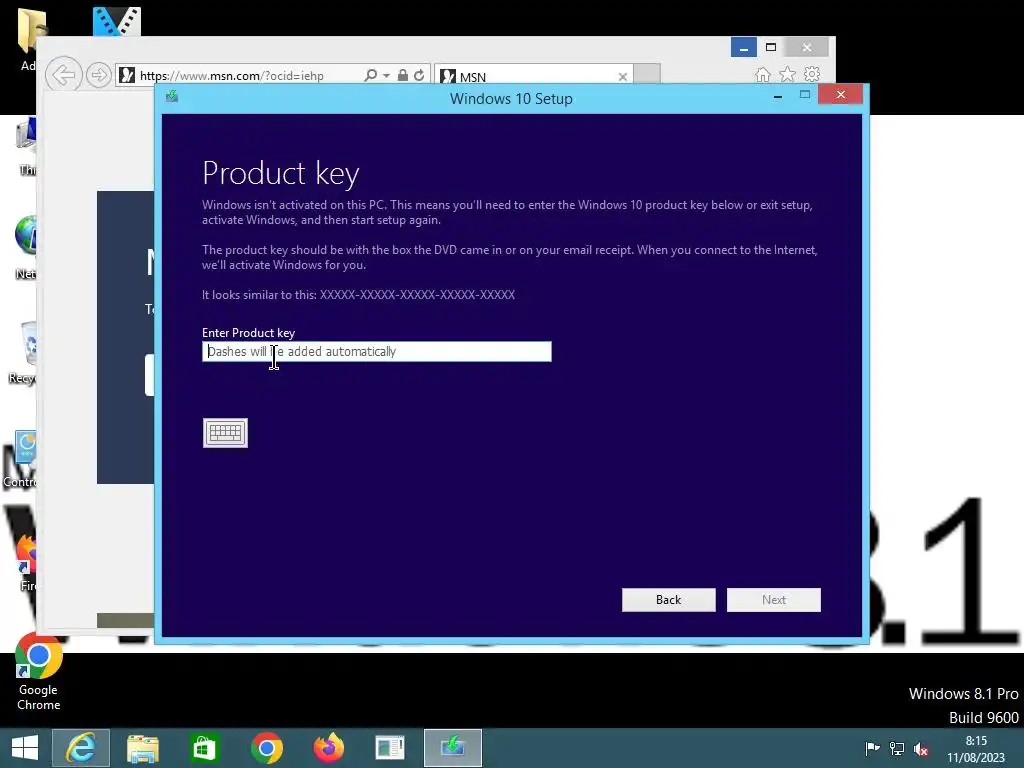1024x768 pixels.
Task: Open Action Center flag icon
Action: [x=872, y=748]
